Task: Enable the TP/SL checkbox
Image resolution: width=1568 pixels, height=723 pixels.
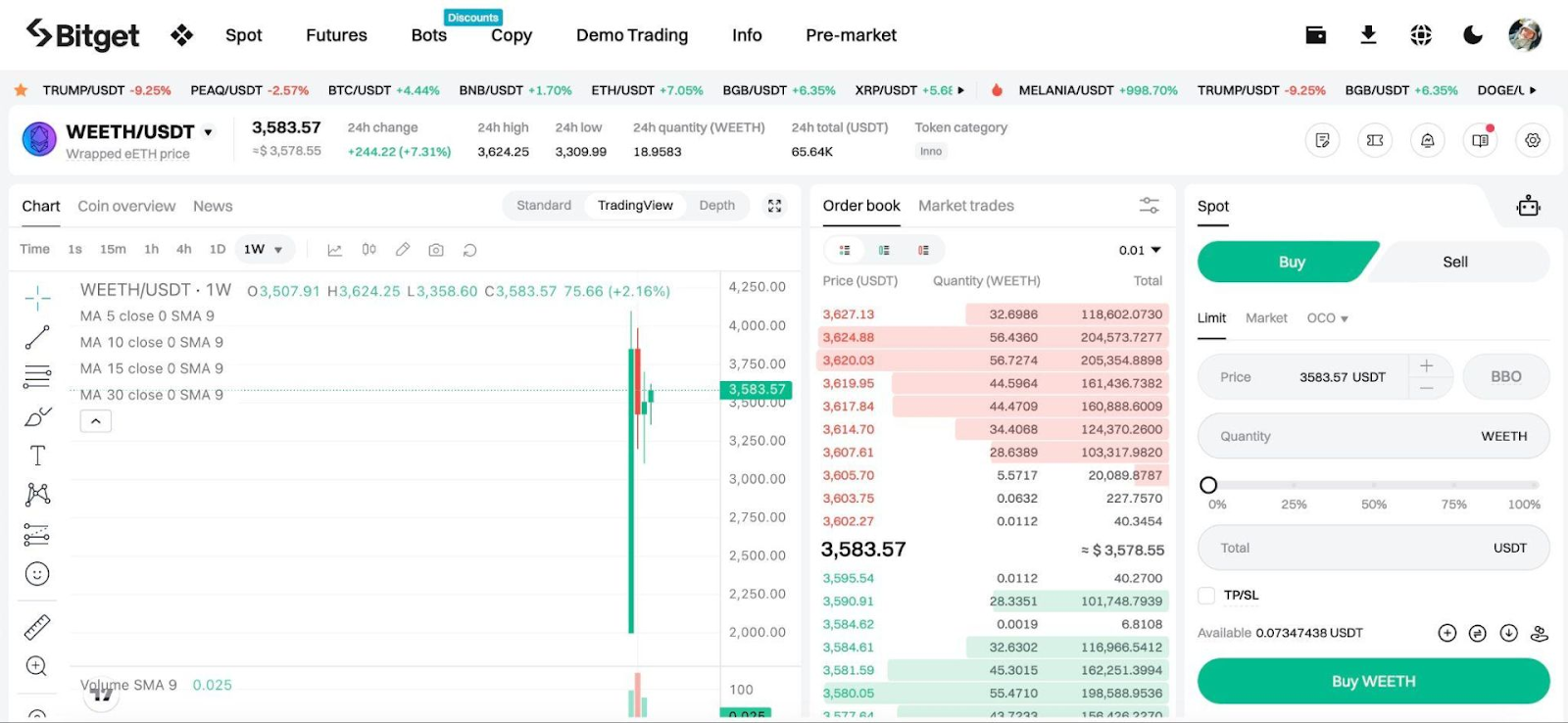Action: (1206, 596)
